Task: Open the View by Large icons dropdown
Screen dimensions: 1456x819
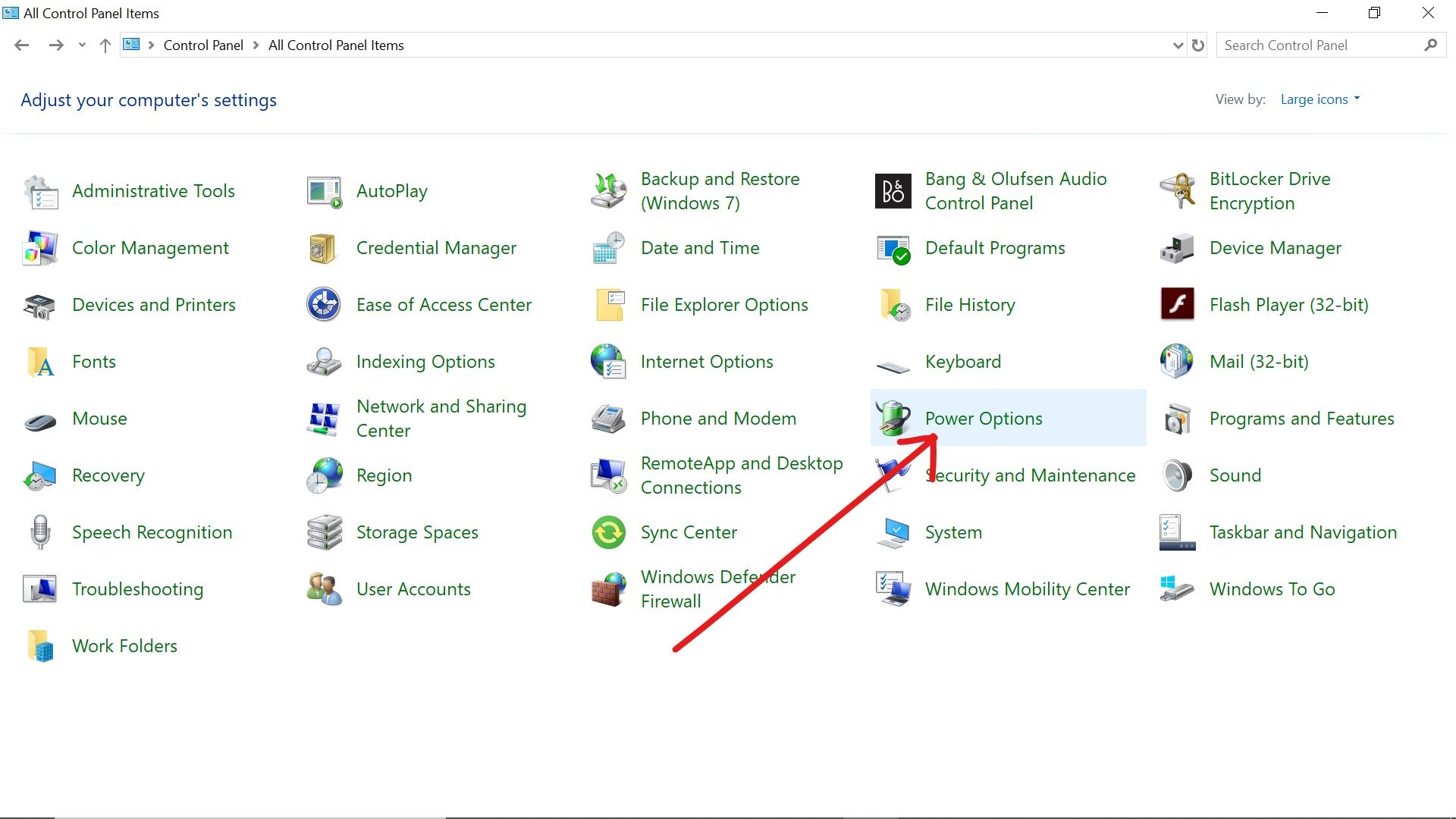Action: point(1319,99)
